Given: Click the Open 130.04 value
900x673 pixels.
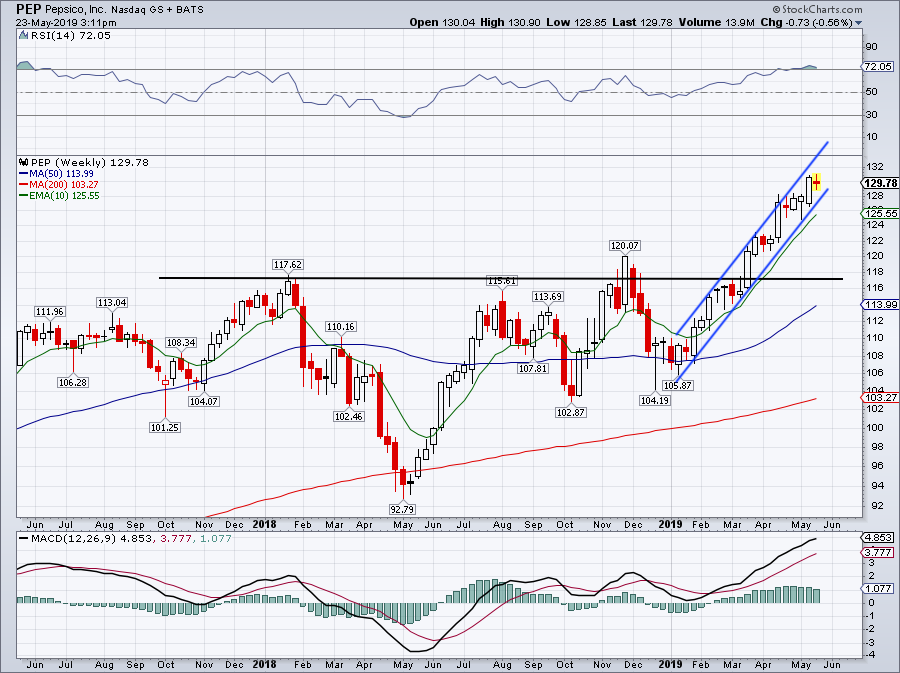Looking at the screenshot, I should point(443,22).
